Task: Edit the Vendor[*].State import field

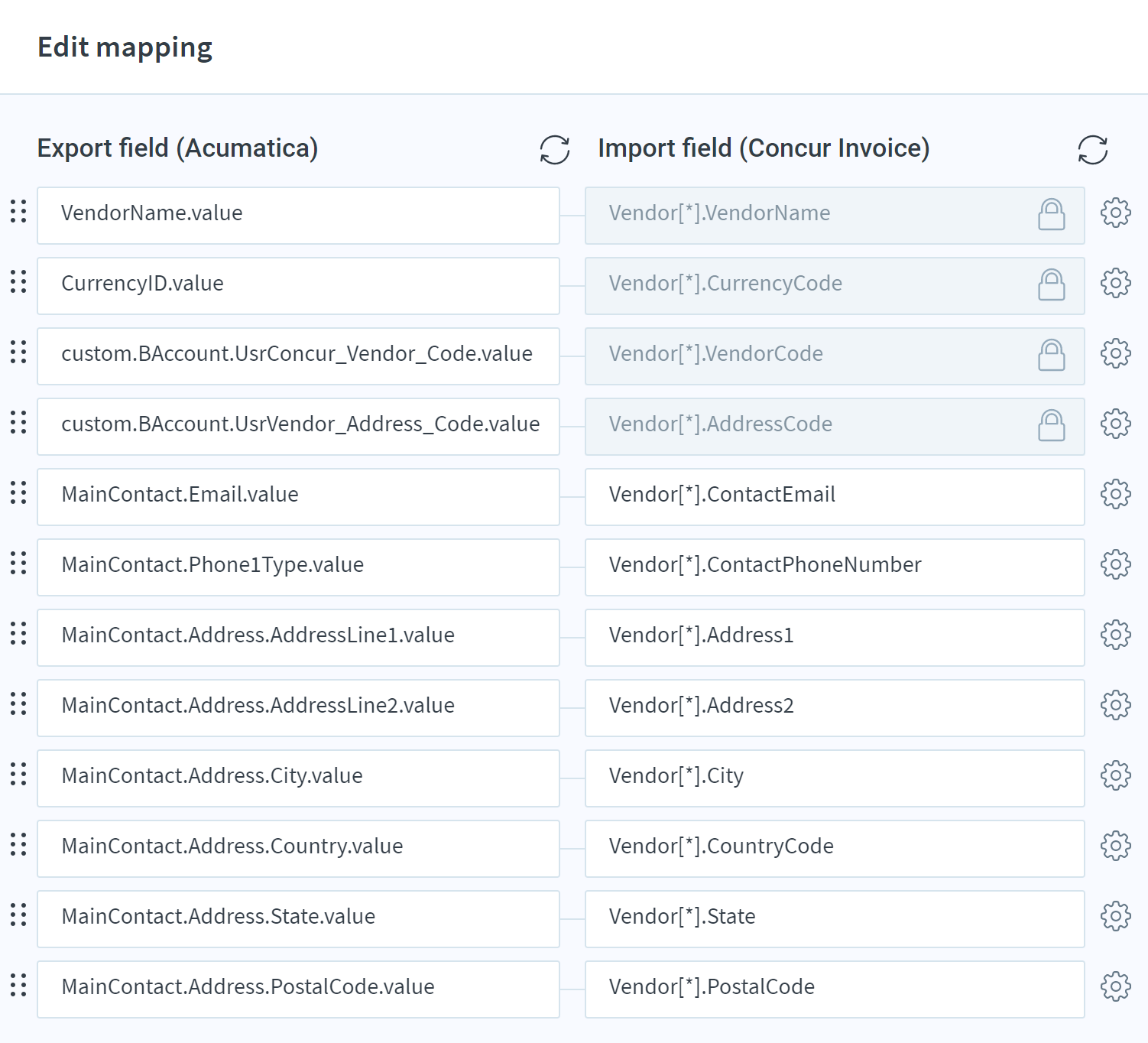Action: click(835, 919)
